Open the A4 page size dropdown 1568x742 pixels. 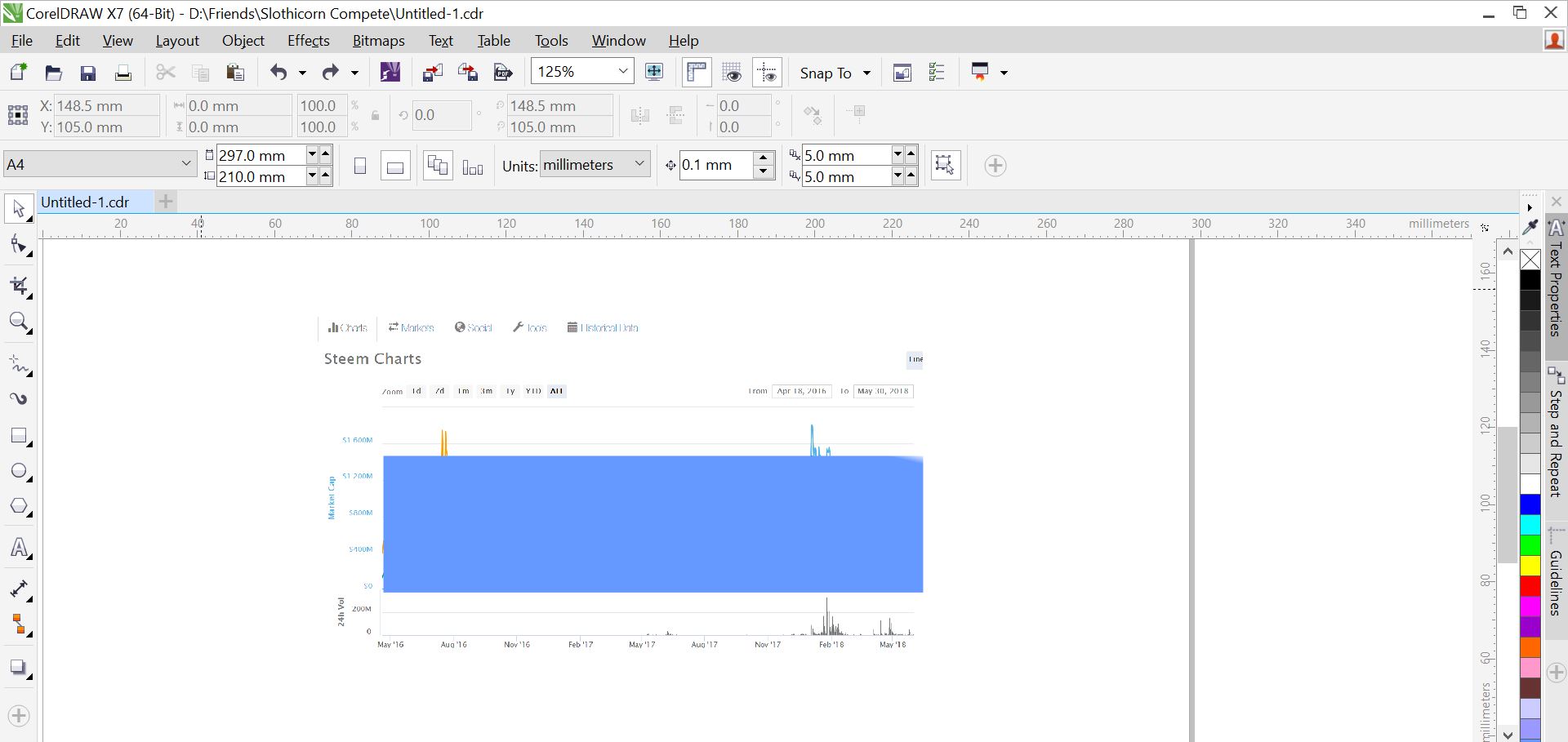click(x=185, y=164)
